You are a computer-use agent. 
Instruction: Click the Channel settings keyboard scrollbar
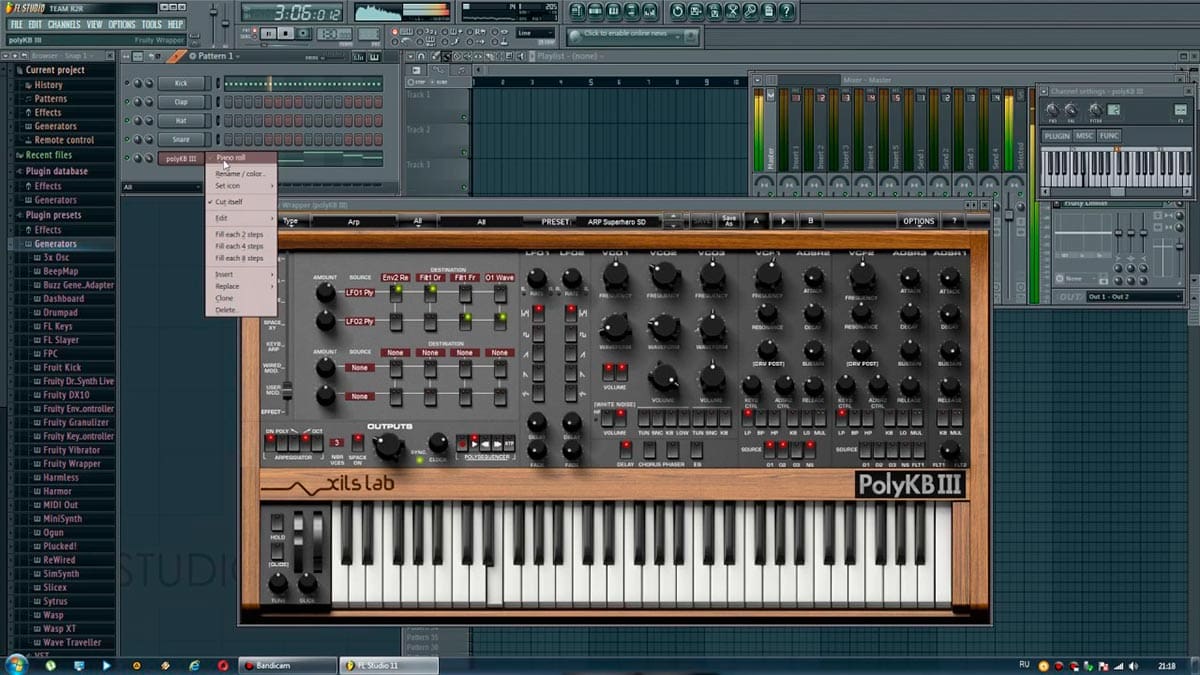click(1117, 192)
